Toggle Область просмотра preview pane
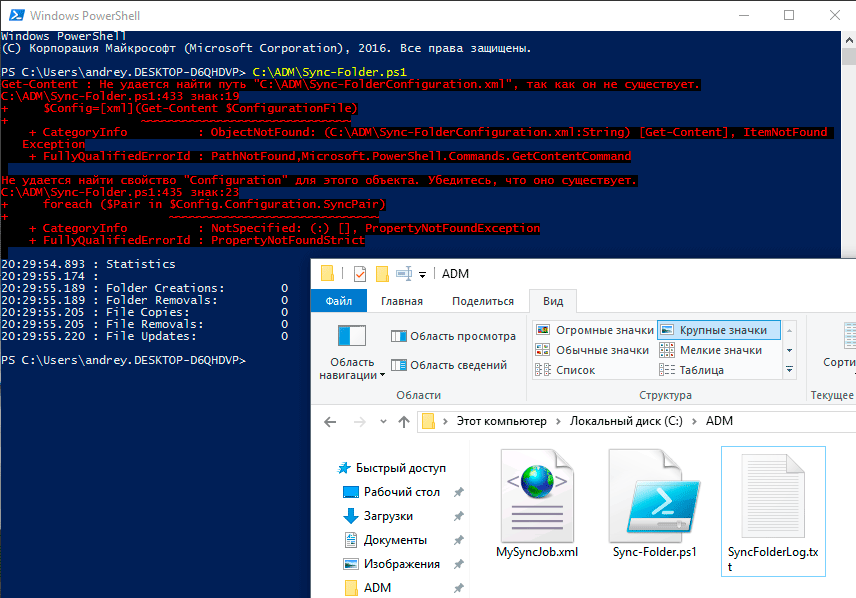Image resolution: width=856 pixels, height=598 pixels. click(x=453, y=336)
